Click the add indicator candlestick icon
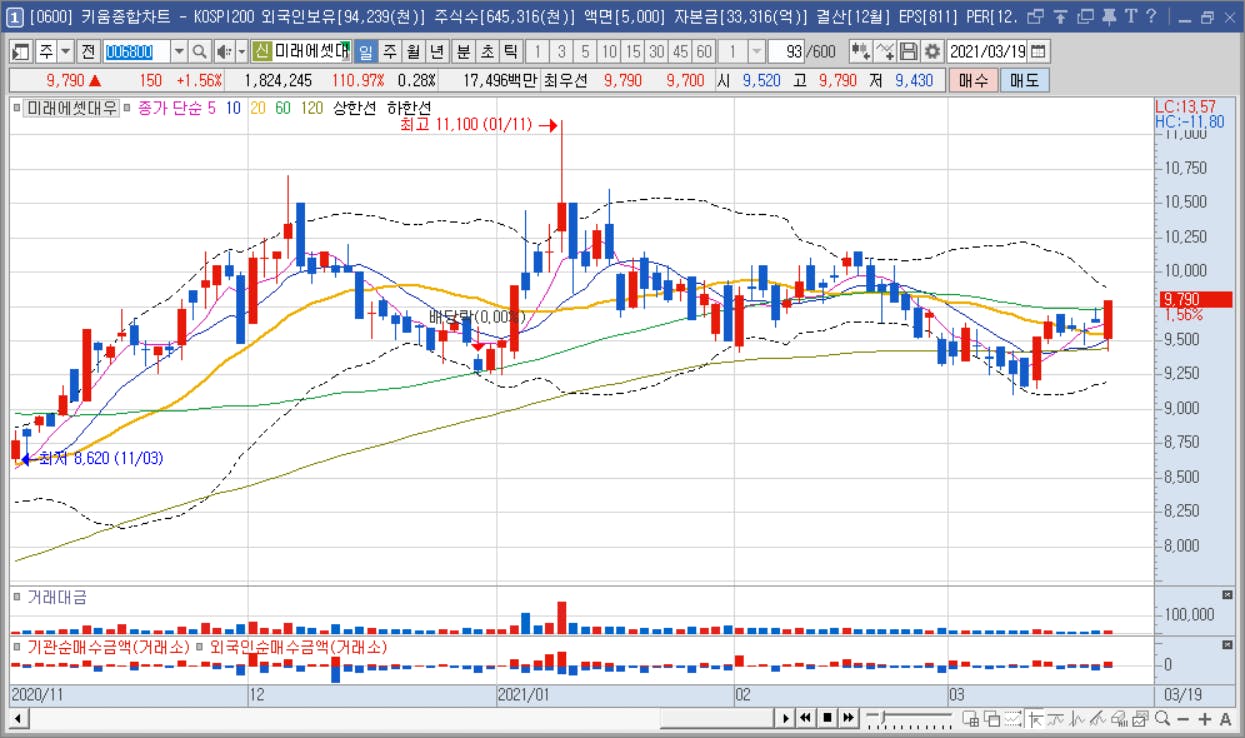Viewport: 1245px width, 738px height. (x=860, y=52)
